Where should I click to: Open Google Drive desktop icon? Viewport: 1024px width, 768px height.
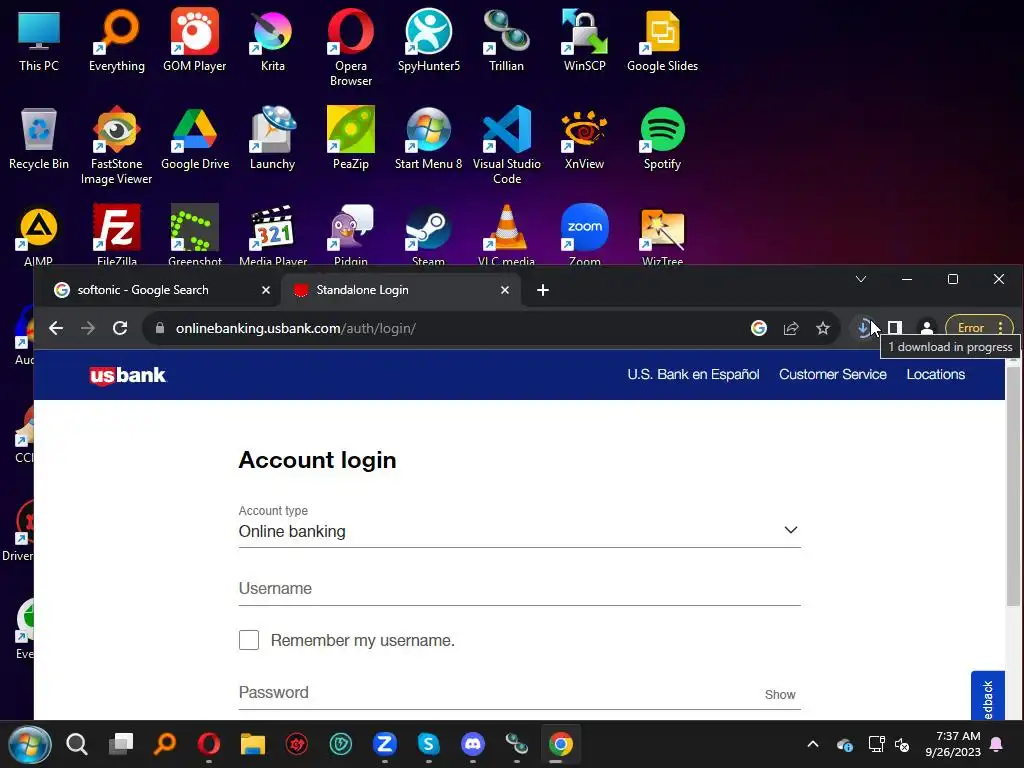point(195,138)
